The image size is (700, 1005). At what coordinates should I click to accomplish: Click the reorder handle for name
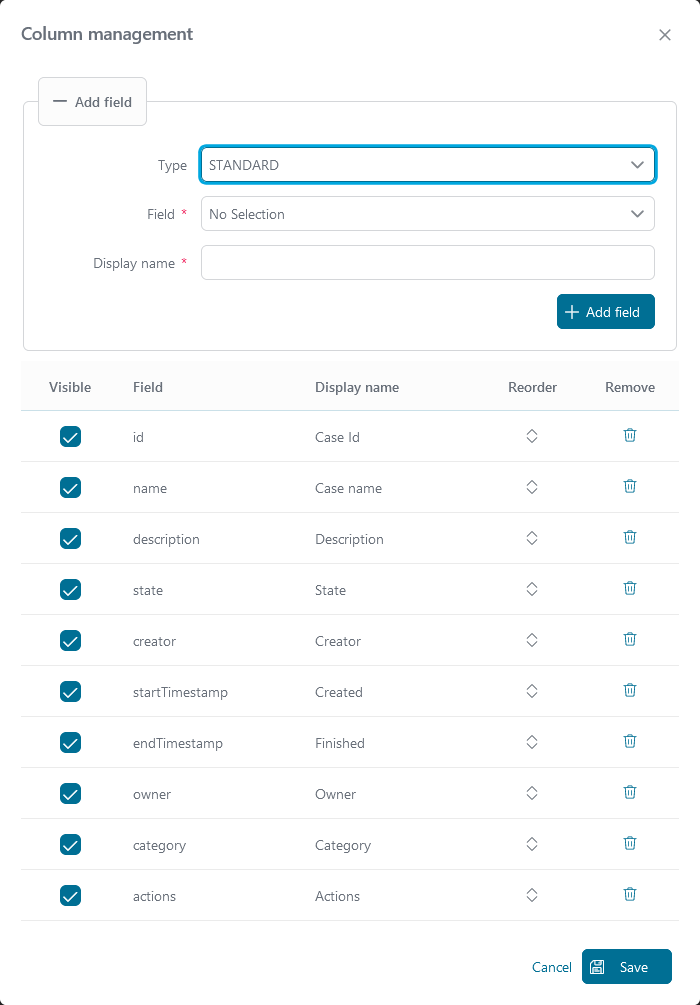pyautogui.click(x=531, y=487)
